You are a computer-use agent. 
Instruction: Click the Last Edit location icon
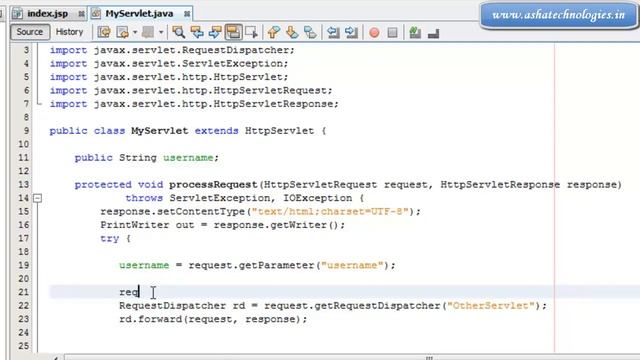pos(104,32)
